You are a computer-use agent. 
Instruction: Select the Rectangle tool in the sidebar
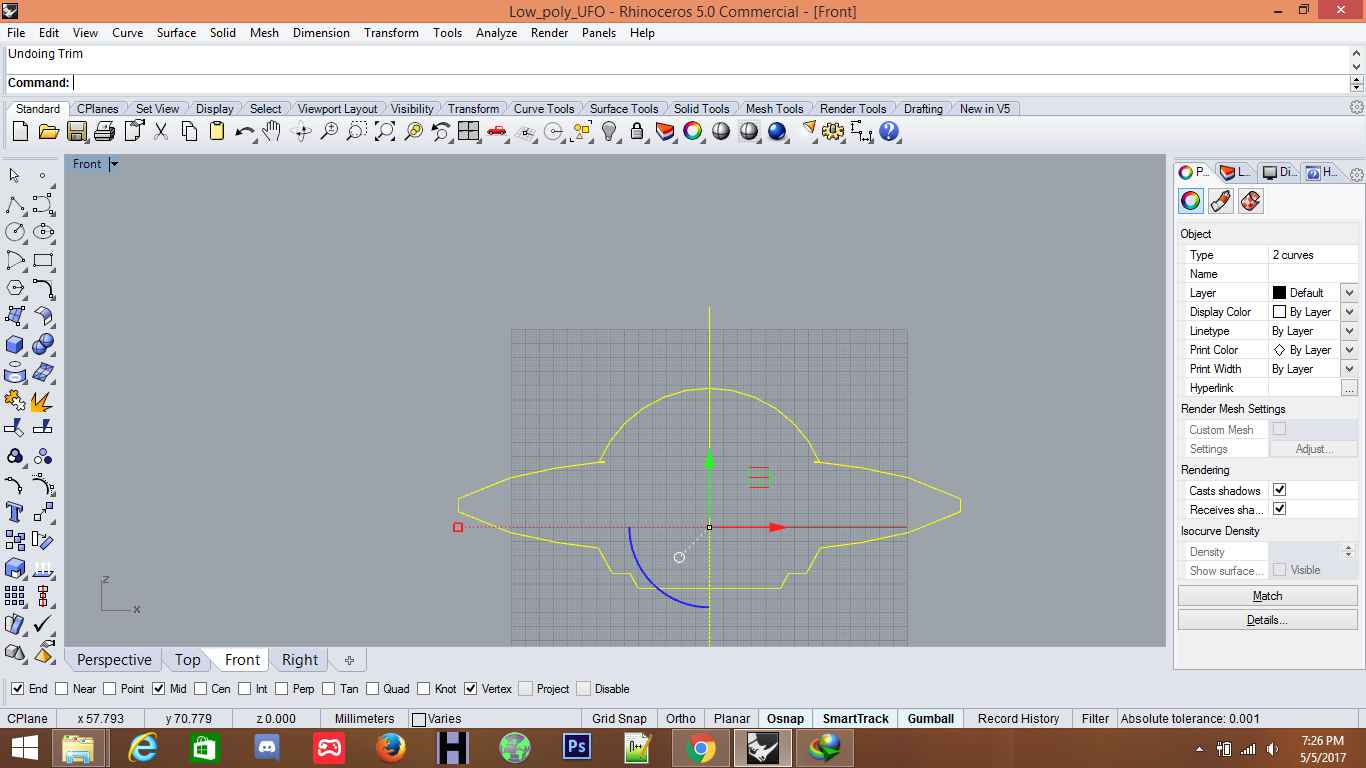pyautogui.click(x=43, y=260)
